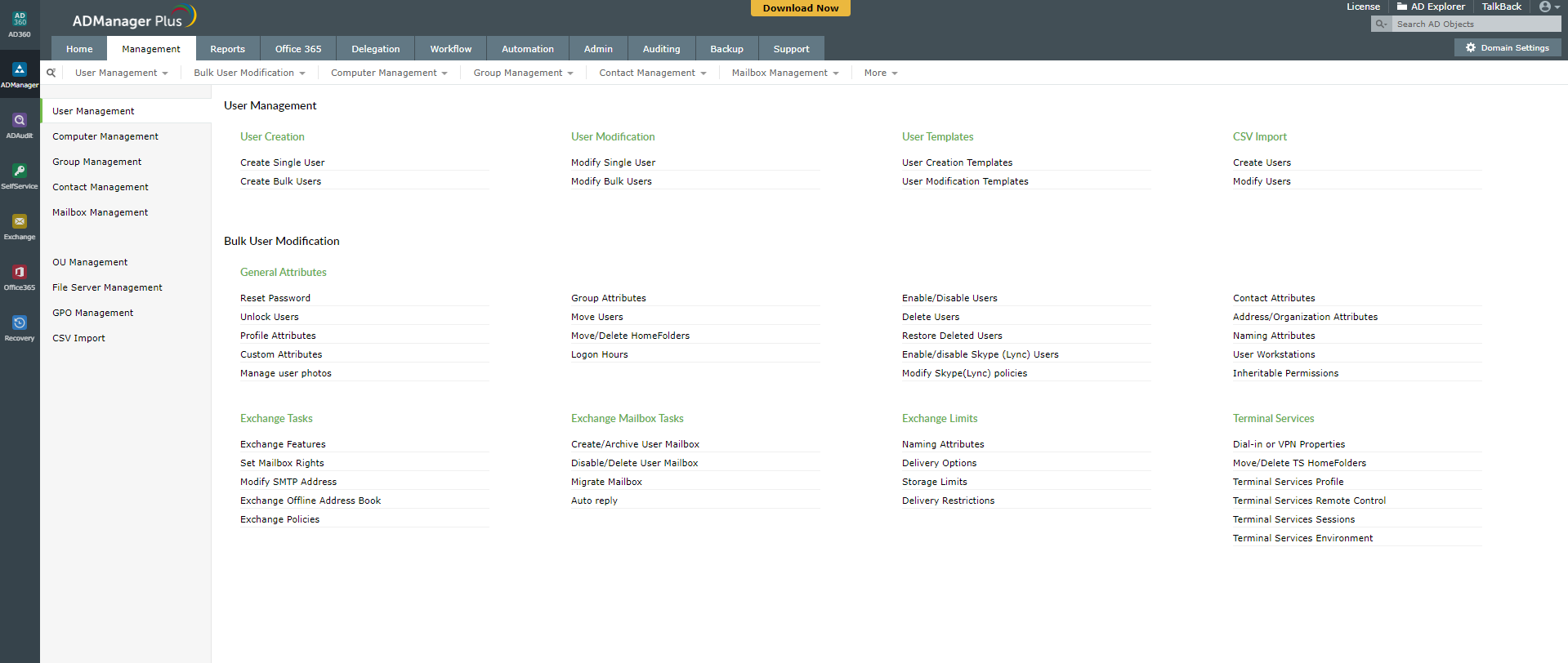Select the ADManager sidebar icon

point(20,74)
